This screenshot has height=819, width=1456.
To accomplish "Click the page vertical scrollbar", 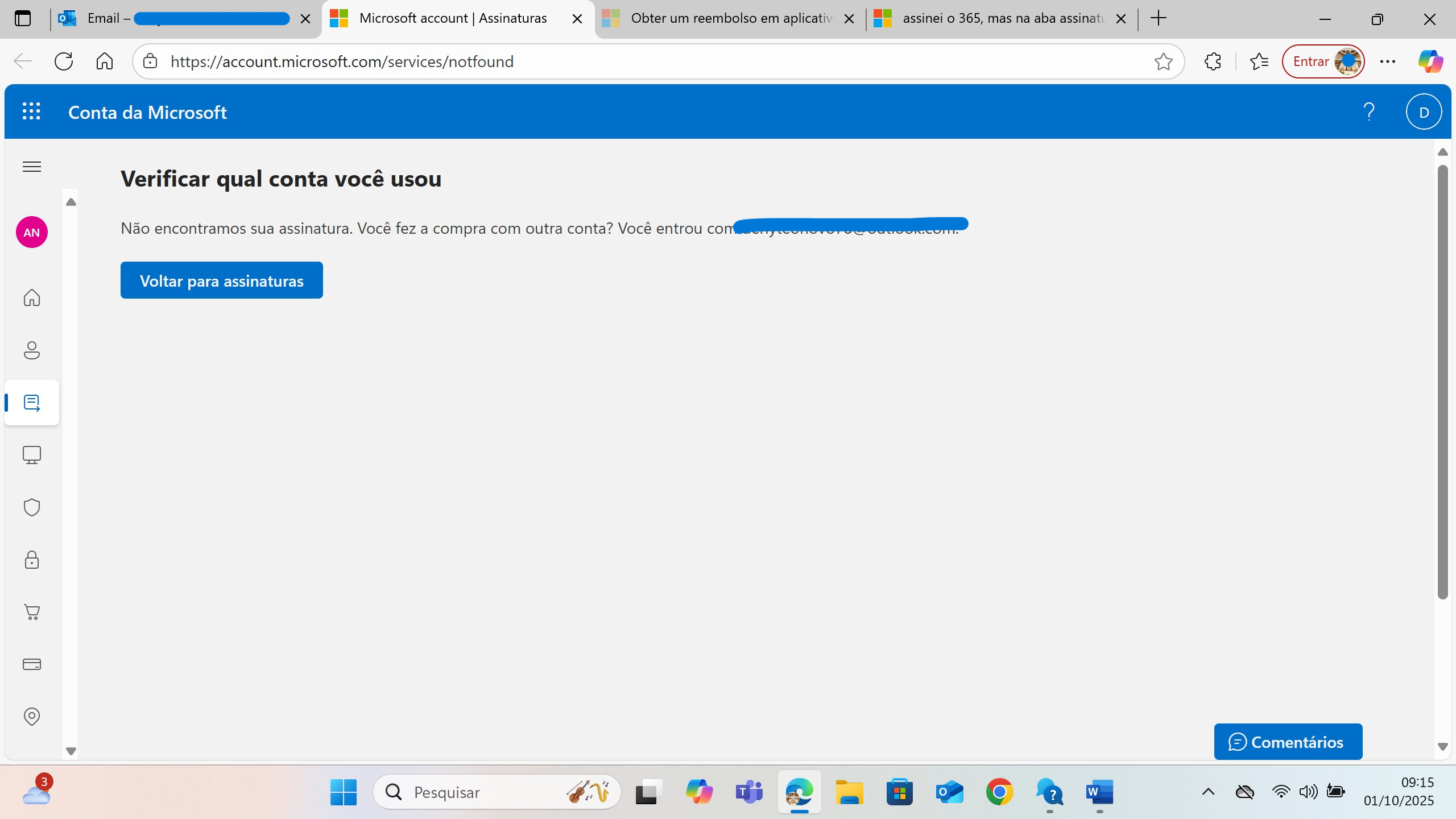I will point(1443,381).
